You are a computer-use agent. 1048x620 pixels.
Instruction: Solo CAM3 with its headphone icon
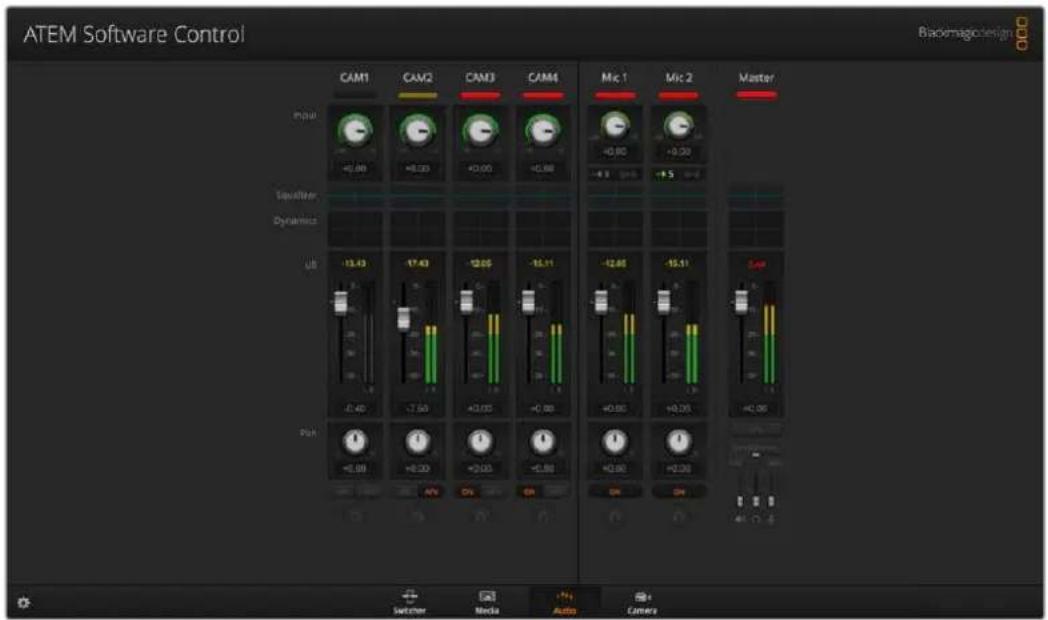480,516
